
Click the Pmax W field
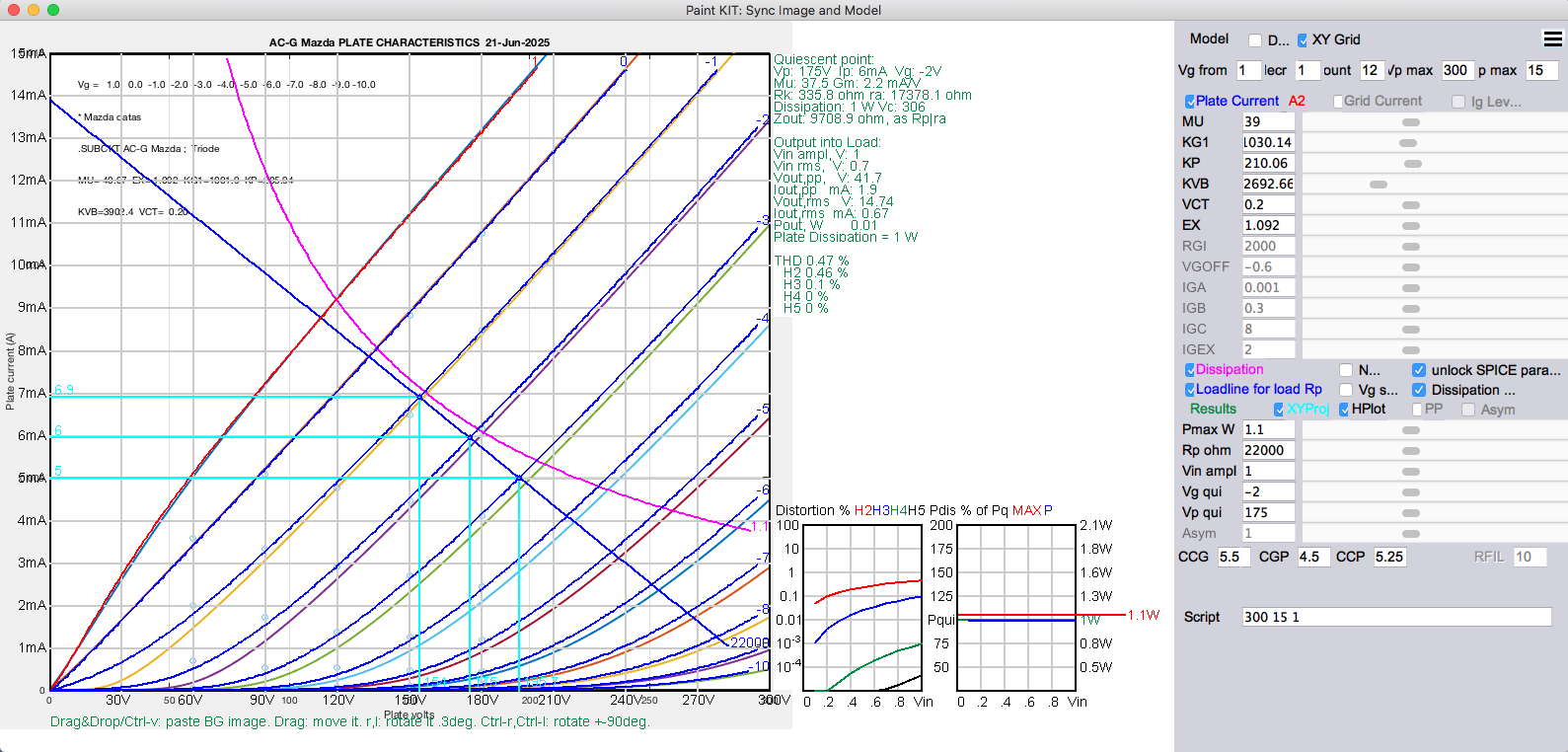1268,429
